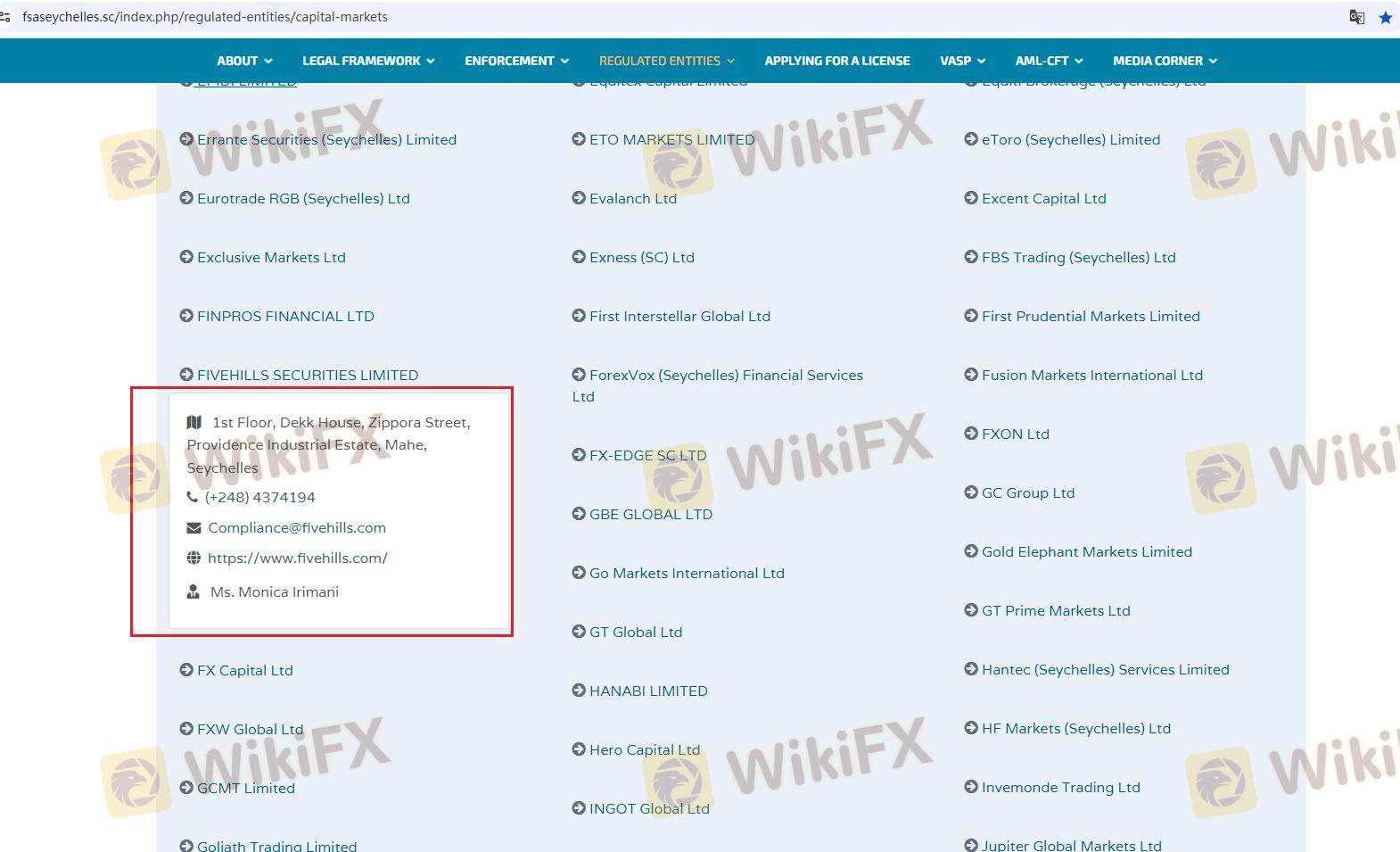1400x852 pixels.
Task: Click arrow icon beside Eurotrade RGB
Action: [x=186, y=198]
